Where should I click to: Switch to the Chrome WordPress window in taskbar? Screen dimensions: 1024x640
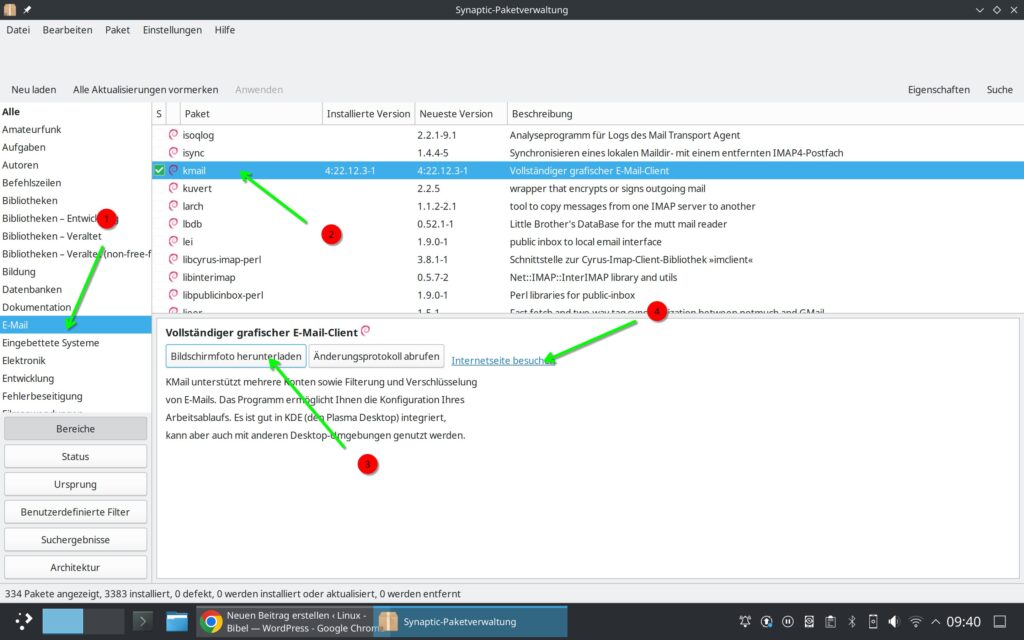[284, 621]
